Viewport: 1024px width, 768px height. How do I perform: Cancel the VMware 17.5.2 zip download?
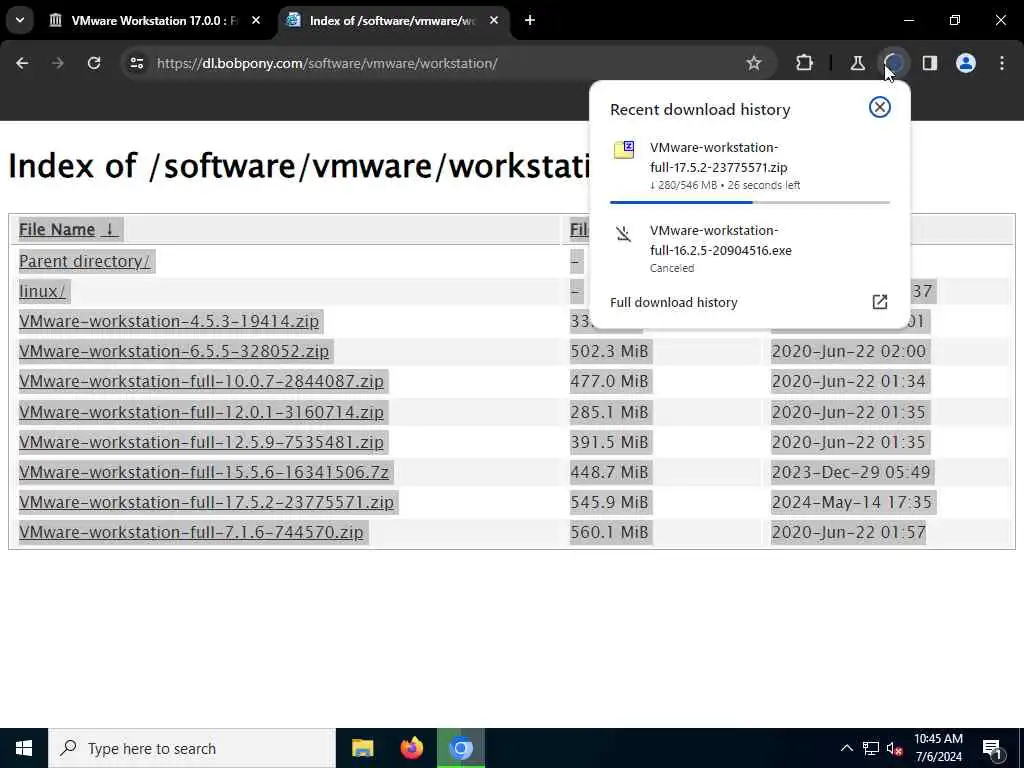click(880, 107)
